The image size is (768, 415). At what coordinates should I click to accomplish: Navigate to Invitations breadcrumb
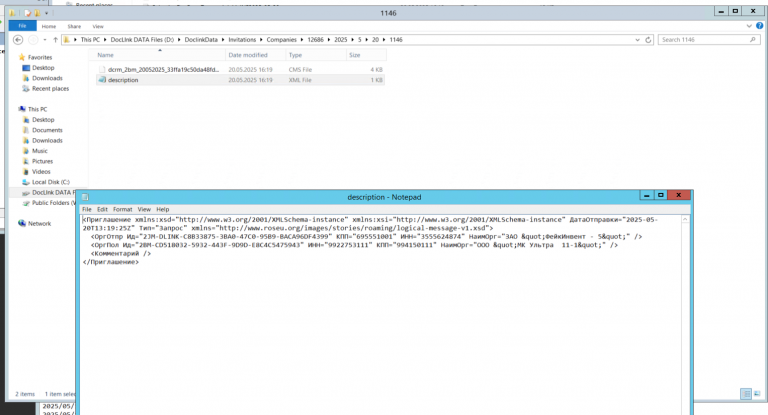(x=242, y=40)
